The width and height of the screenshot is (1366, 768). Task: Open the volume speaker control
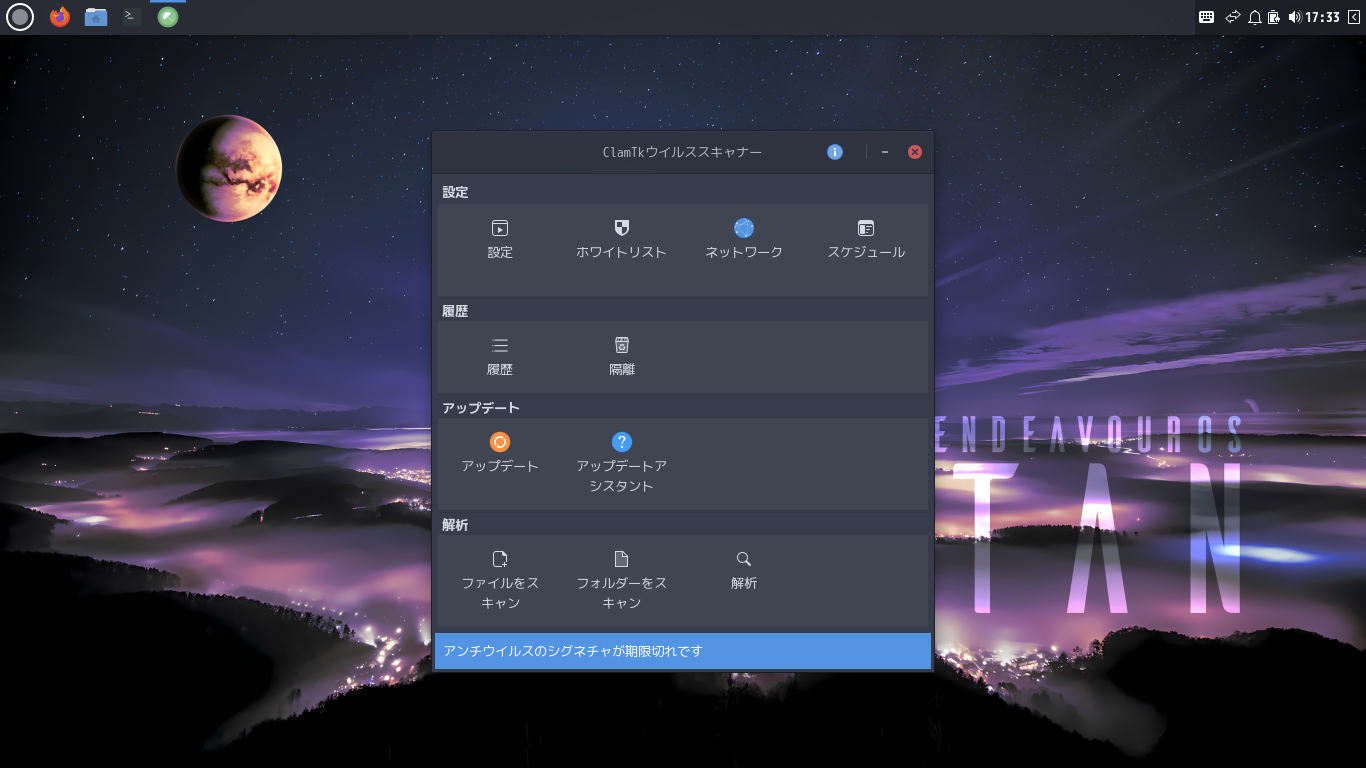point(1295,17)
